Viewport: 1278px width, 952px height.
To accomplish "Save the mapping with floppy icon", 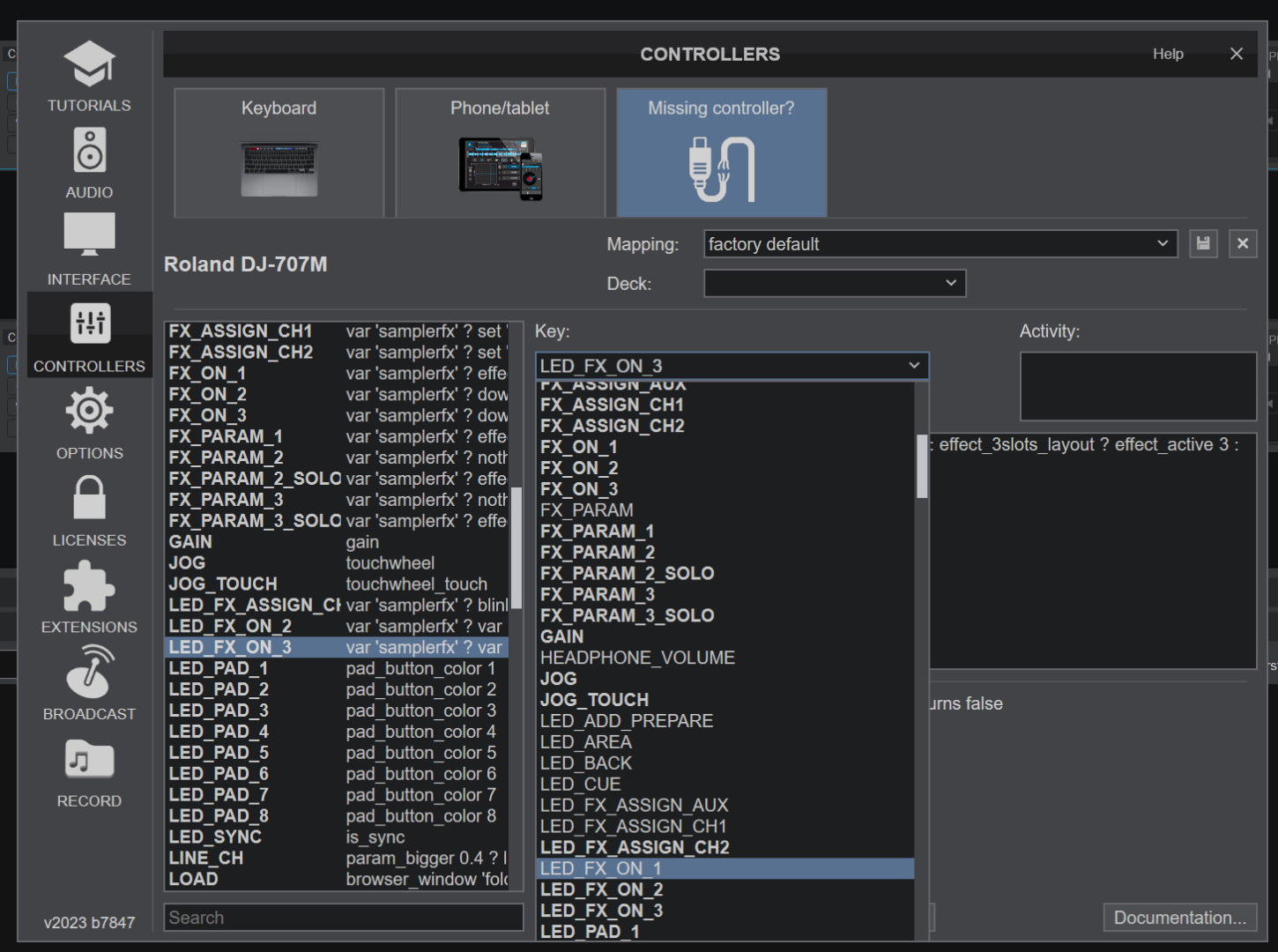I will click(1203, 244).
